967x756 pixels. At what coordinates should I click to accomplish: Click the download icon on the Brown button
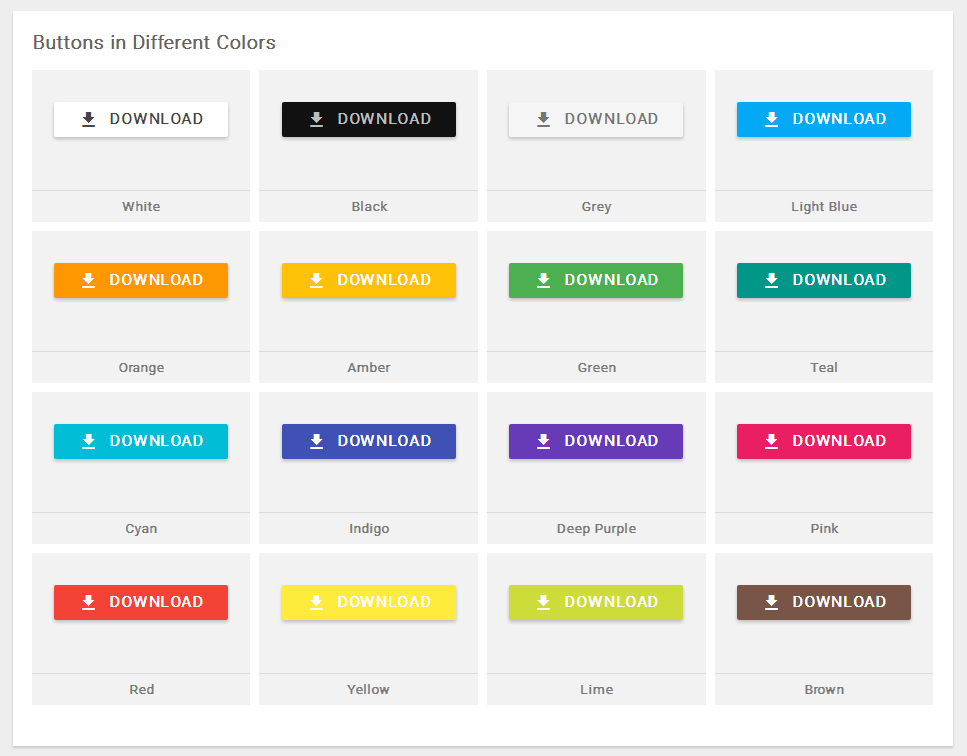771,602
